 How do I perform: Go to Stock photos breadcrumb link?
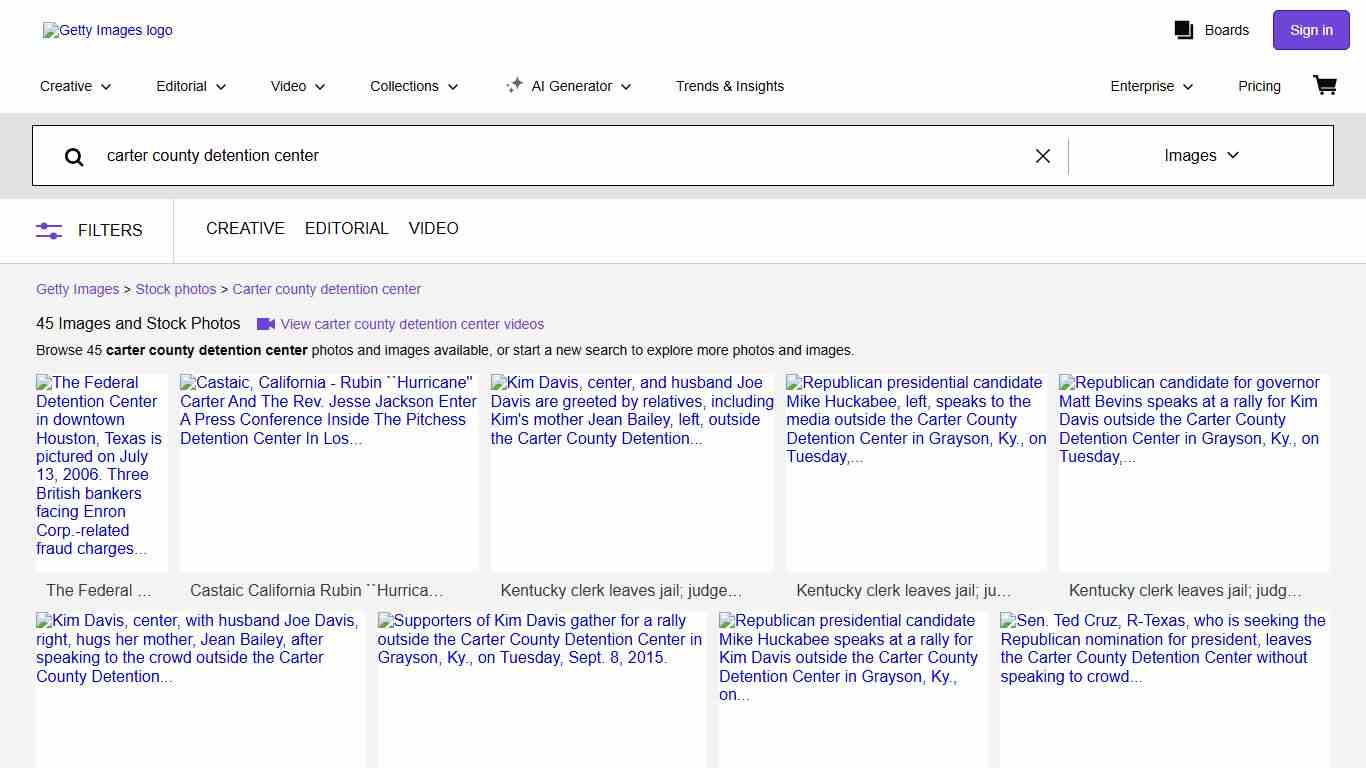(176, 289)
